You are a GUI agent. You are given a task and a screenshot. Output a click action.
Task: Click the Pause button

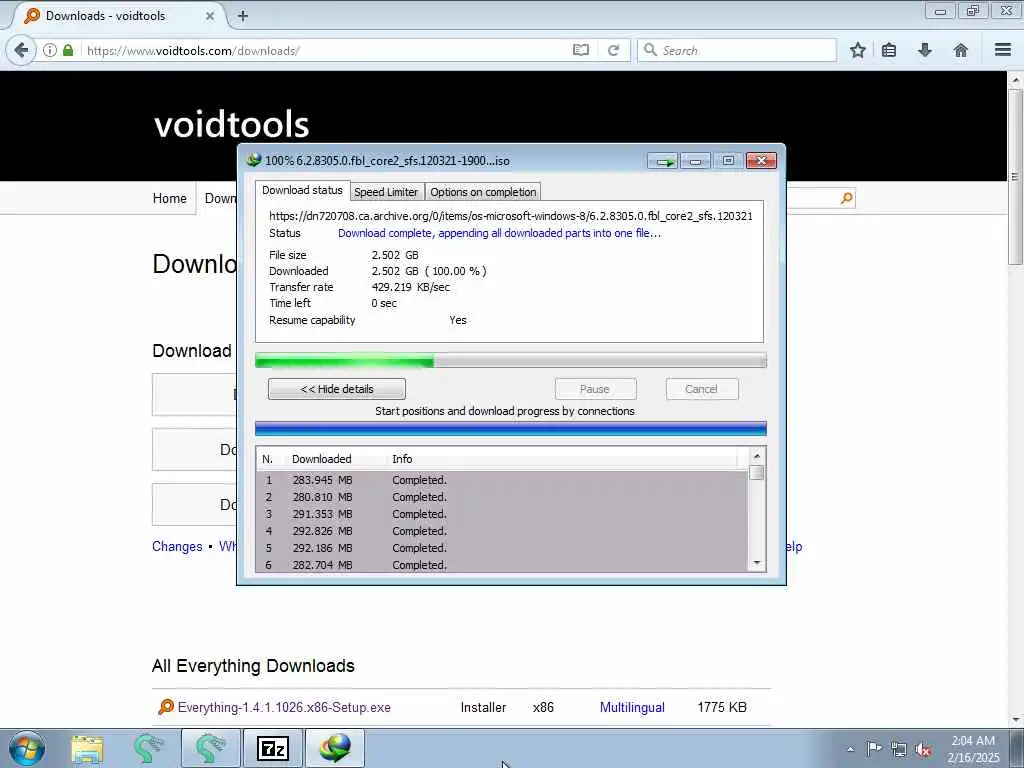click(595, 389)
